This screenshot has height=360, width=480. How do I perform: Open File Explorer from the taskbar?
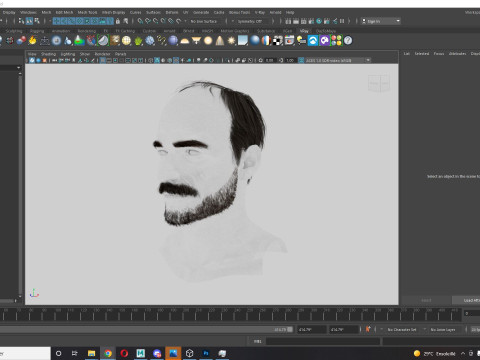tap(91, 353)
